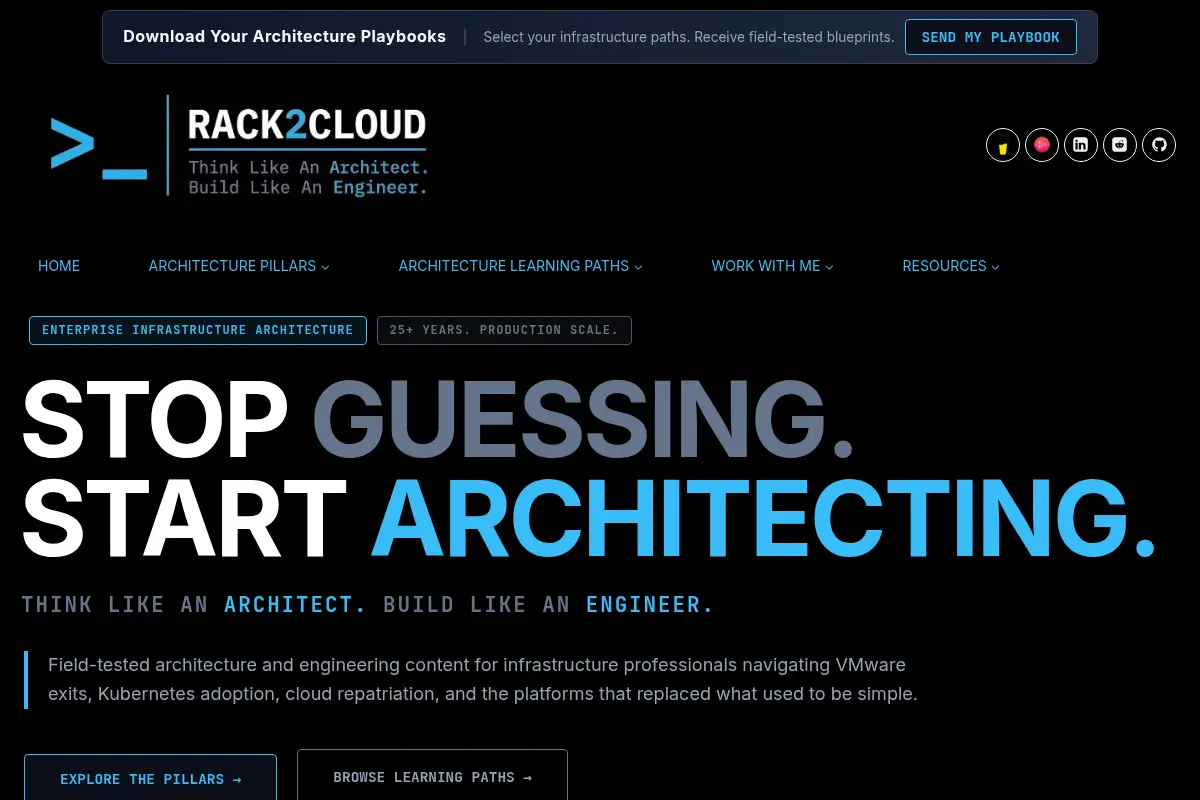Click 'Think Like An Architect' hero subheading
Screen dimensions: 1200x800
[368, 604]
